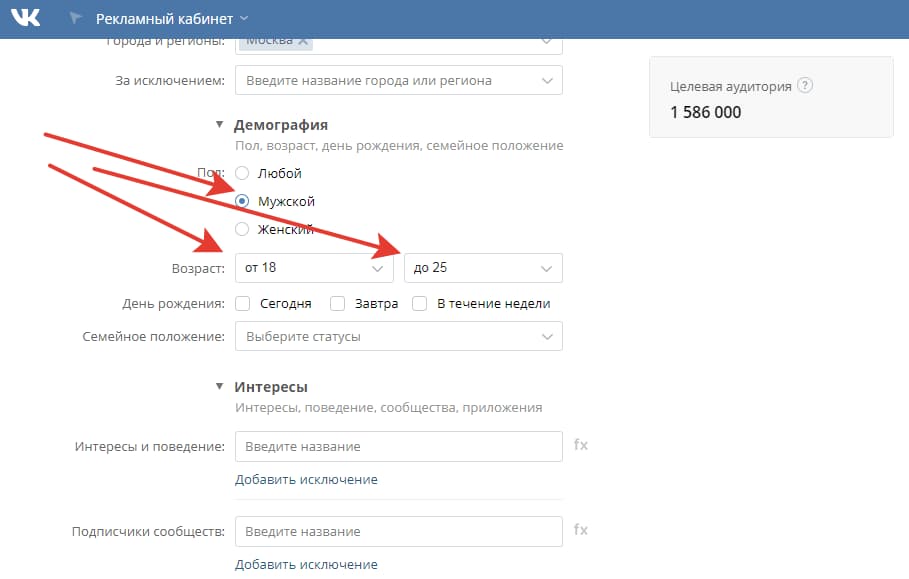The image size is (909, 579).
Task: Click Добавить исключение under Подписчики сообществ
Action: 306,564
